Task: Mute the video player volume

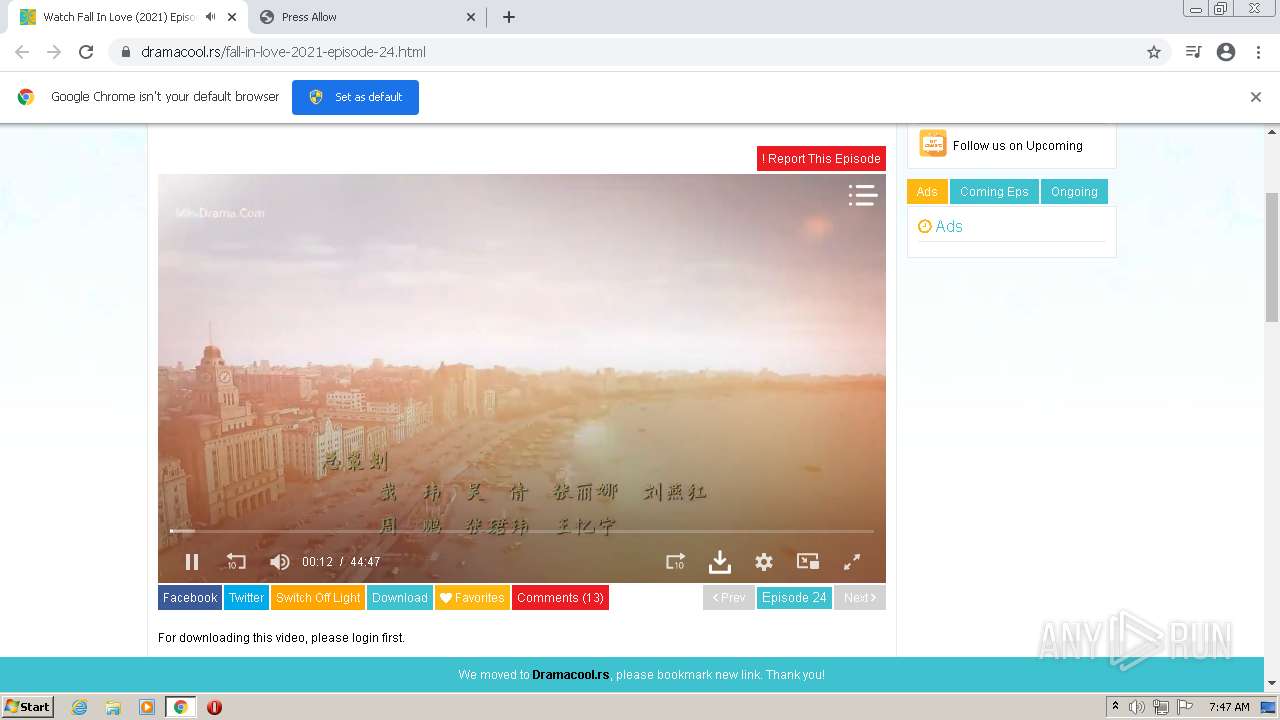Action: coord(280,562)
